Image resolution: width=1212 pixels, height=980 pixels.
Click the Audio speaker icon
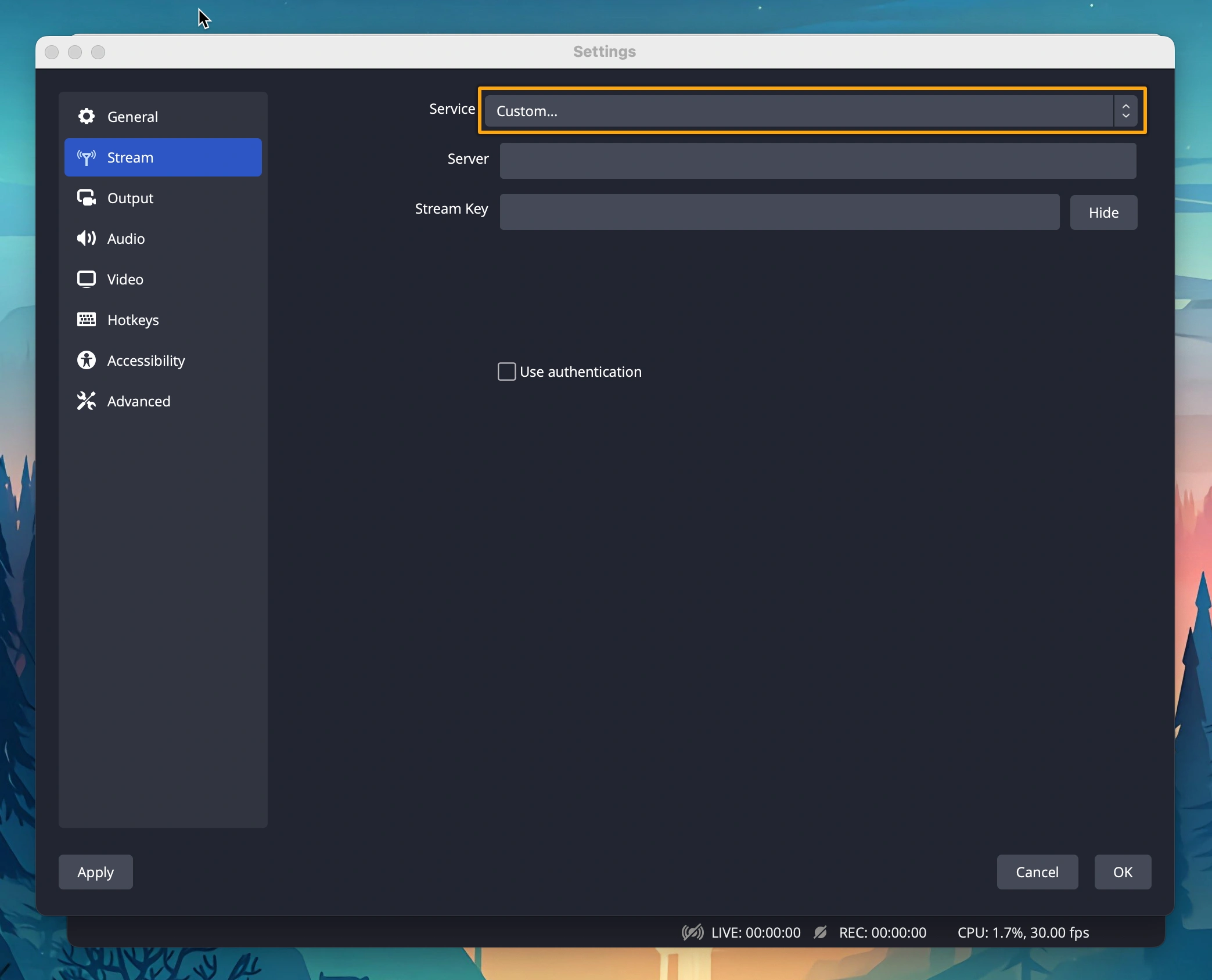[87, 239]
